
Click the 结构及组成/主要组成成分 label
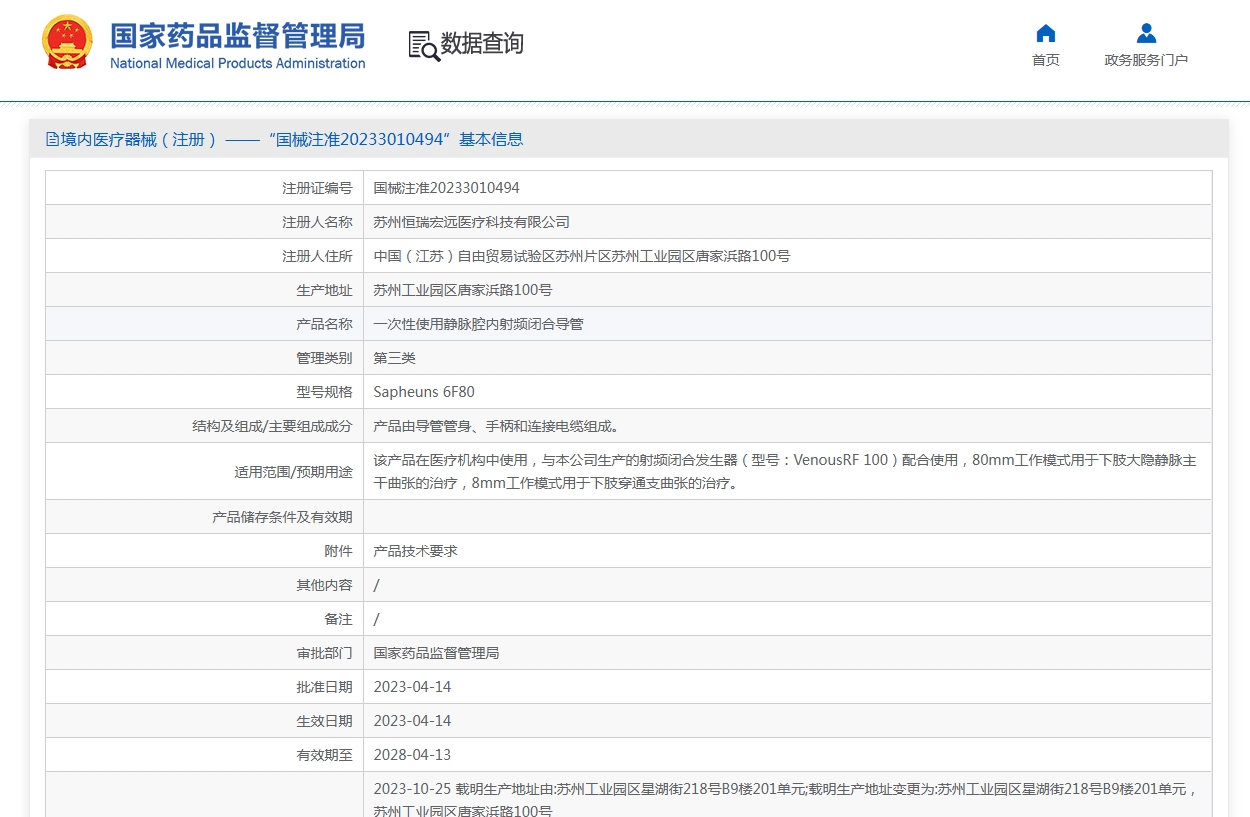(272, 426)
